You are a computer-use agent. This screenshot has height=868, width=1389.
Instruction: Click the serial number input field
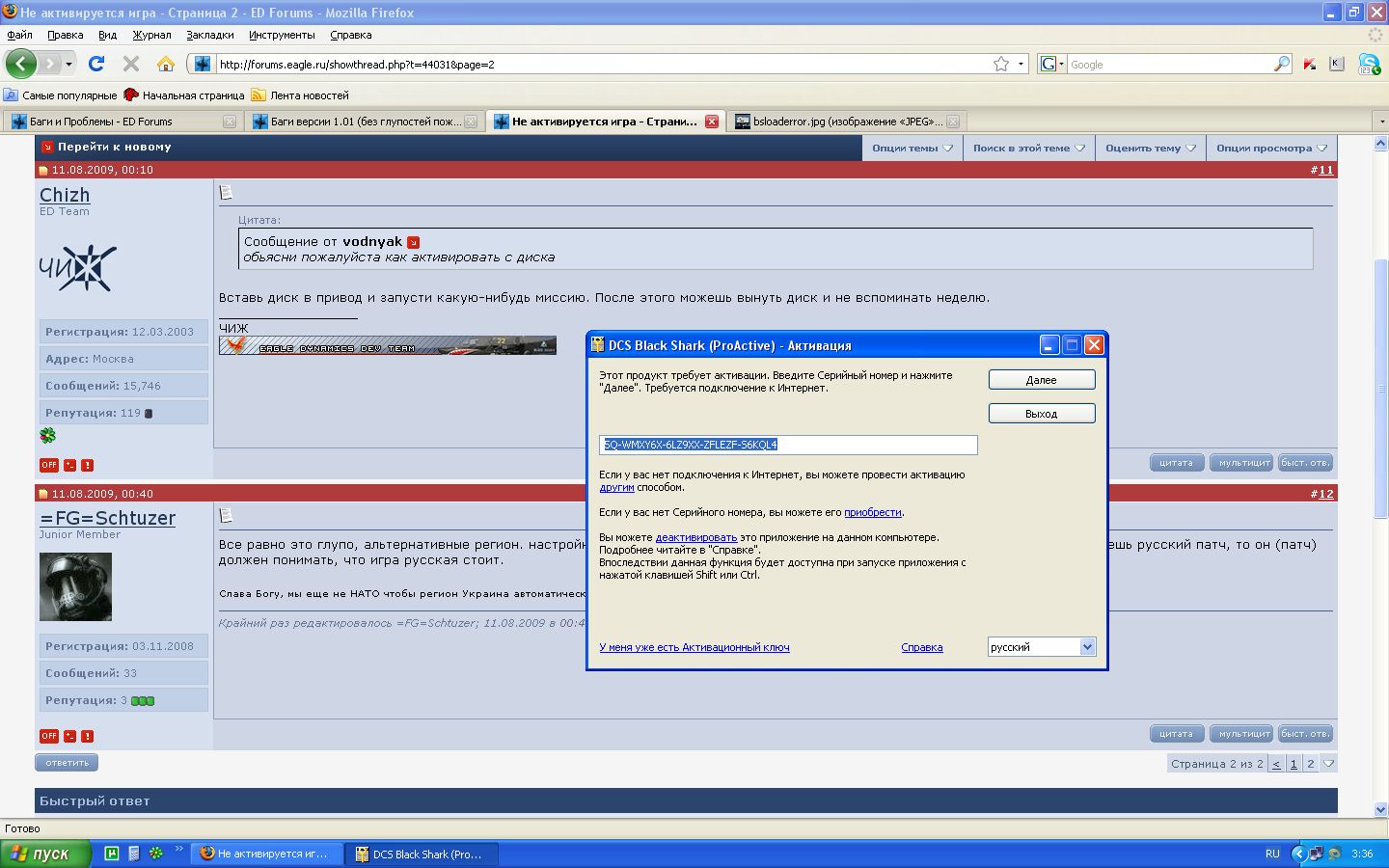tap(788, 445)
